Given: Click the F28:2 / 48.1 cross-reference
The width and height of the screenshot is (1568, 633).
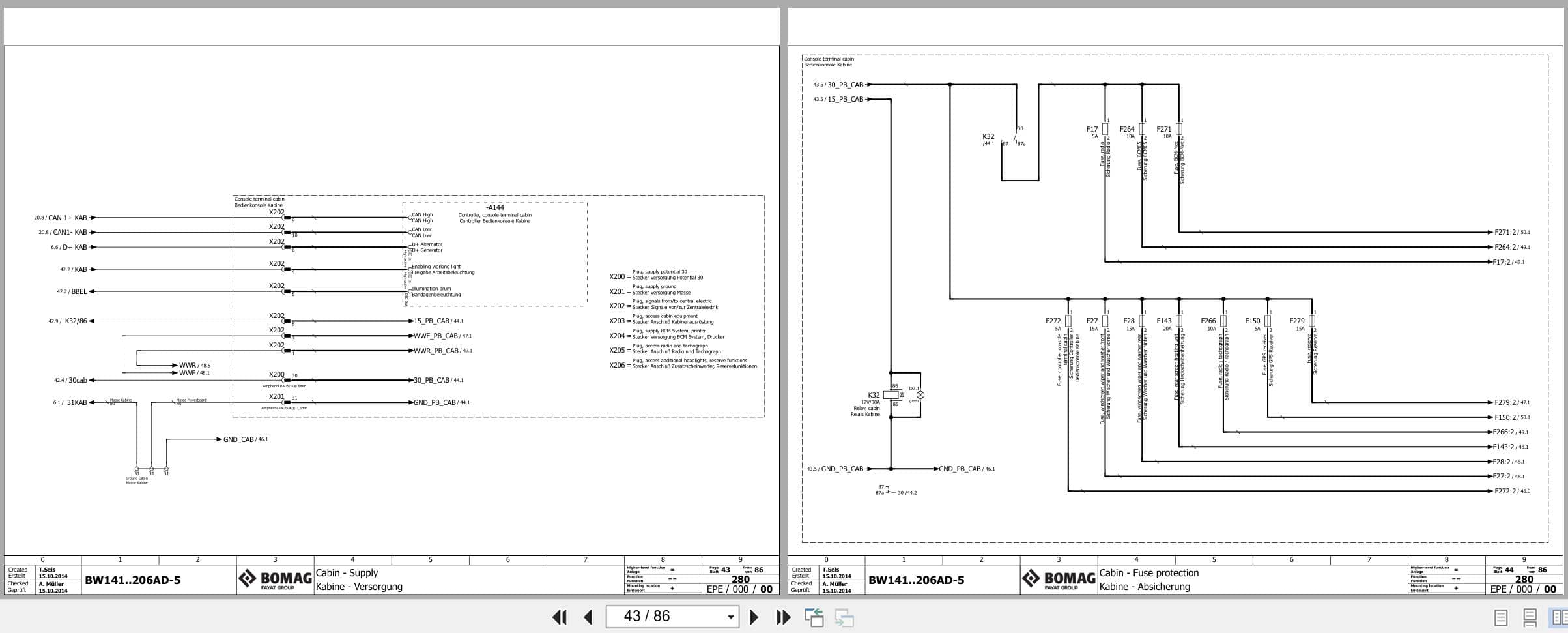Looking at the screenshot, I should point(1509,462).
